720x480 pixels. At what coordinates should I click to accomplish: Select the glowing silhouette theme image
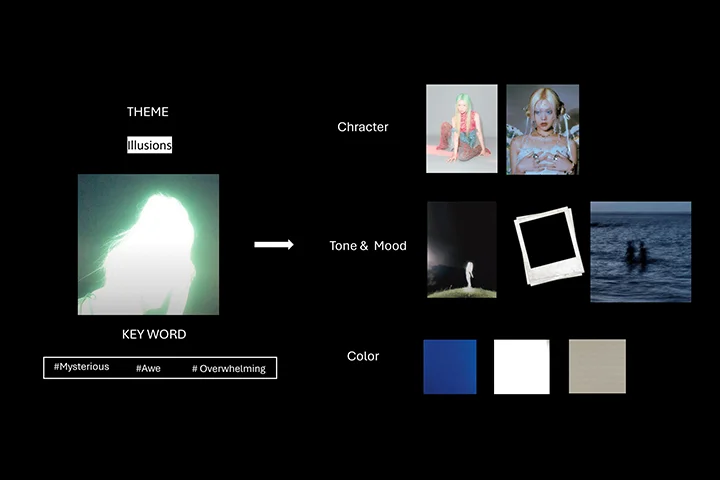148,244
